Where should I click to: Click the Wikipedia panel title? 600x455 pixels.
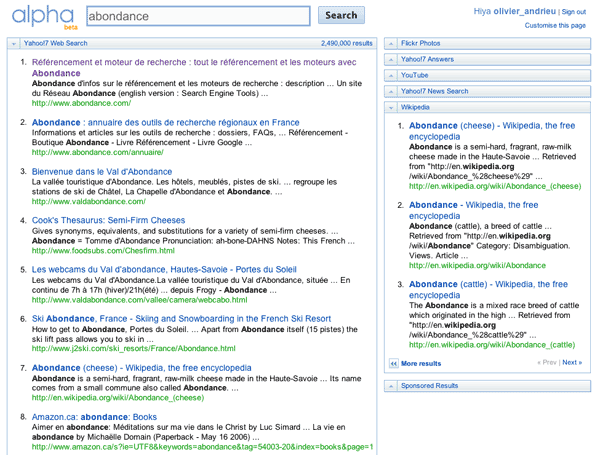(415, 107)
